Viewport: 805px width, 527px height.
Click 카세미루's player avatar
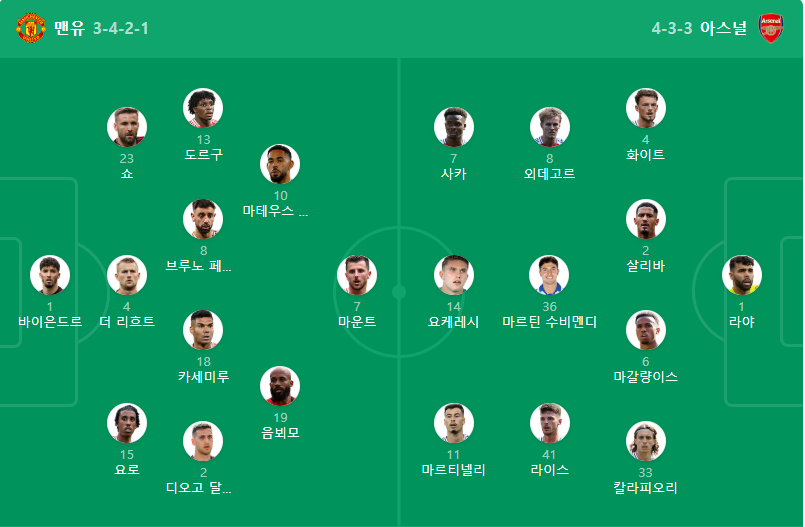point(203,330)
